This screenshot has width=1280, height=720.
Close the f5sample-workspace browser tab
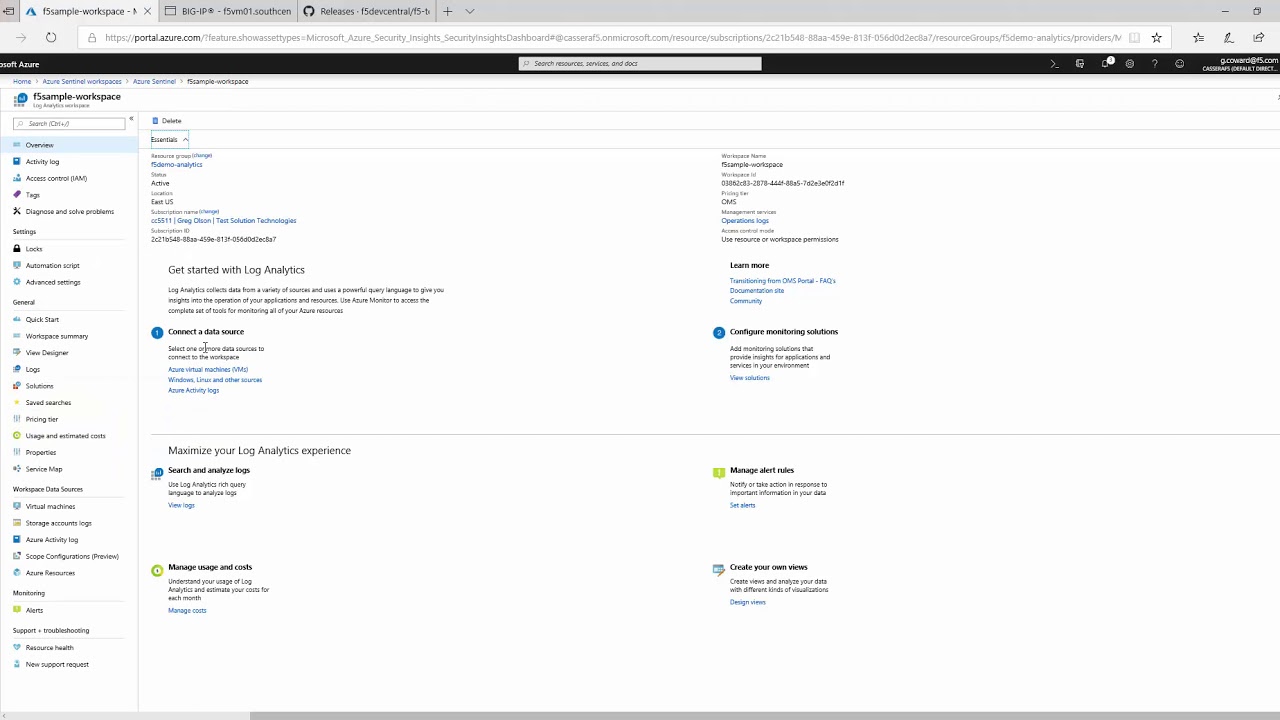[147, 11]
